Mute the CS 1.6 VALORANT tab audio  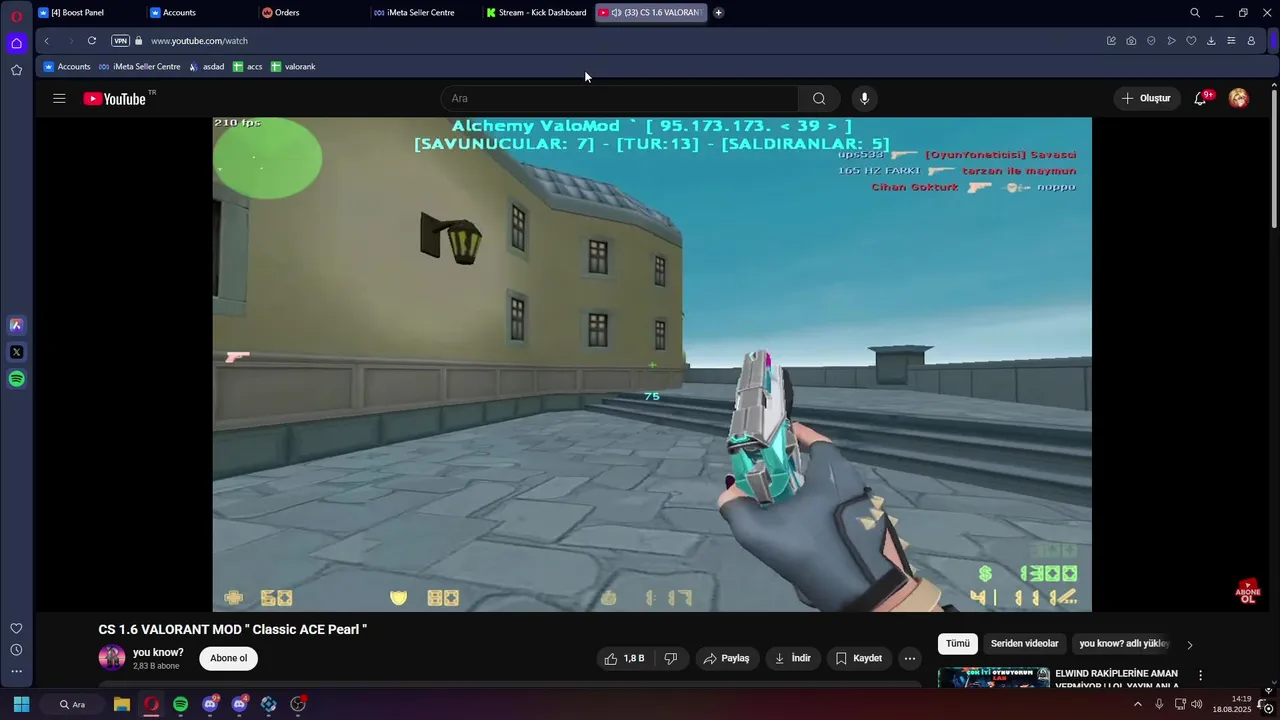tap(616, 13)
